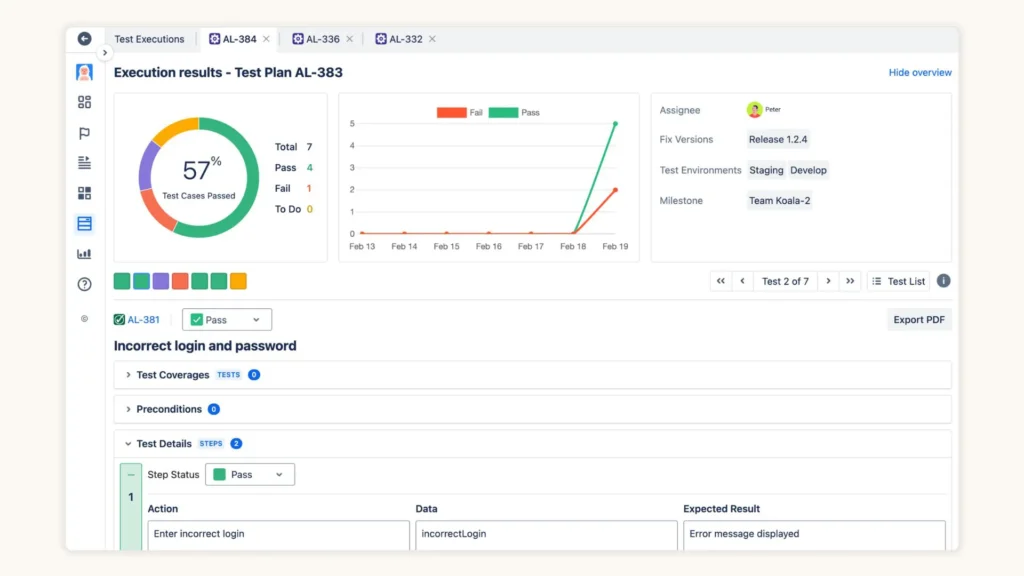Click the Feb 19 Pass data point
Image resolution: width=1024 pixels, height=576 pixels.
(x=615, y=123)
